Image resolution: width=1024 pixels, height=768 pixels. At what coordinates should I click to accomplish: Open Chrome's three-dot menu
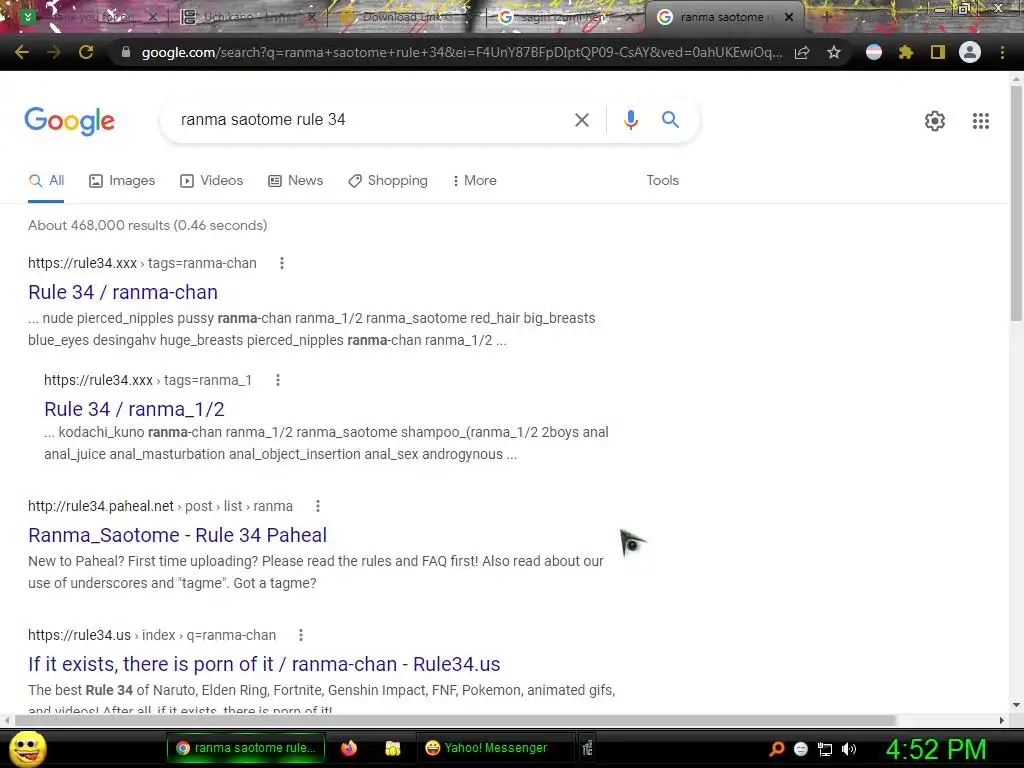(x=1002, y=52)
